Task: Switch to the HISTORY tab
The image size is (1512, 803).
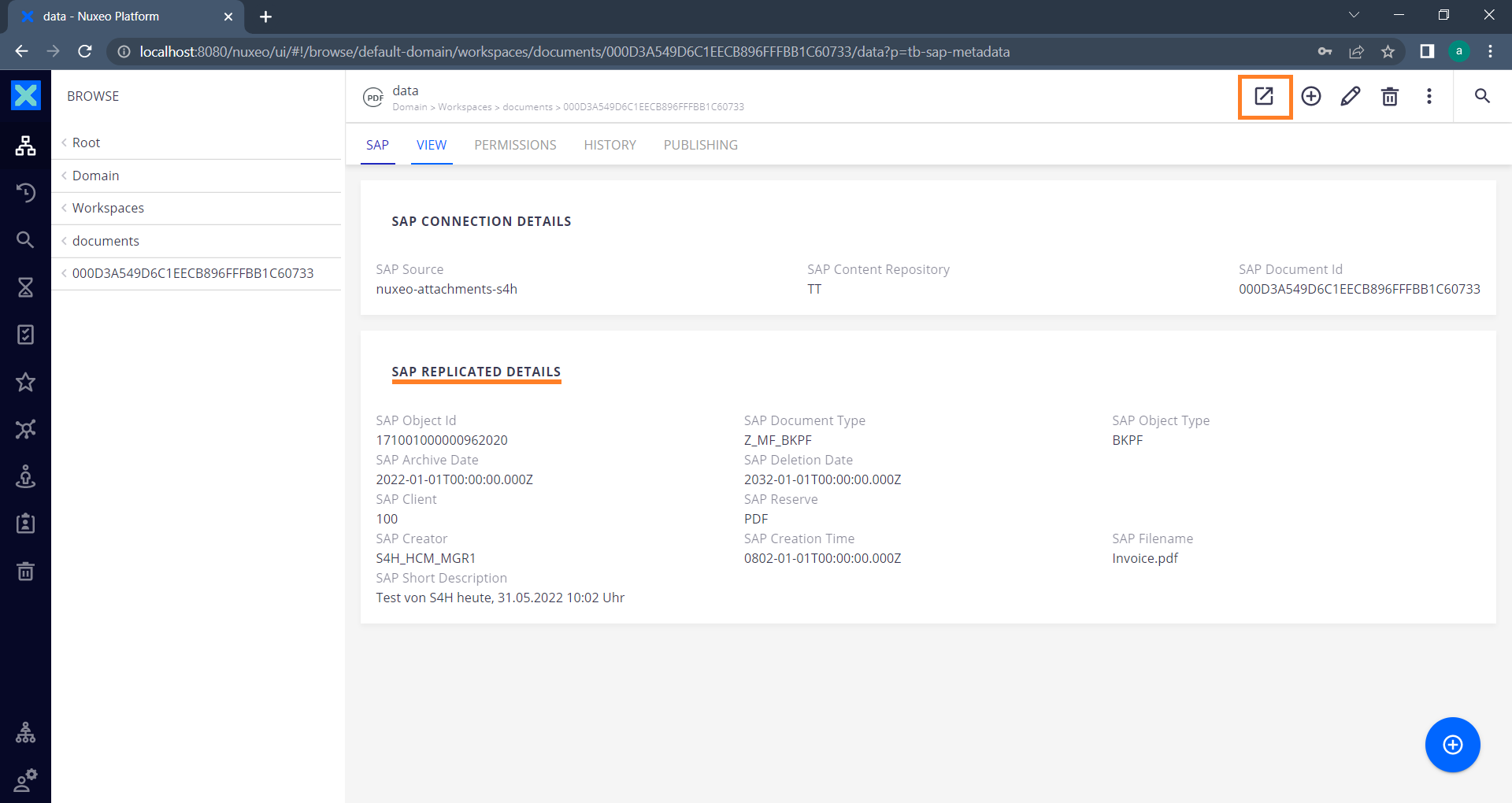Action: tap(610, 145)
